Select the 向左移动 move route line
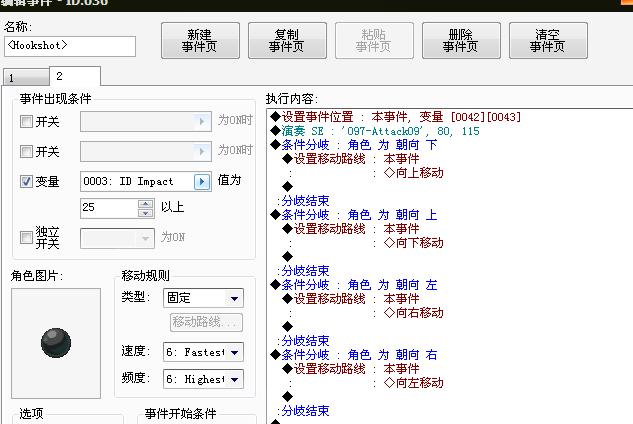 pyautogui.click(x=414, y=382)
